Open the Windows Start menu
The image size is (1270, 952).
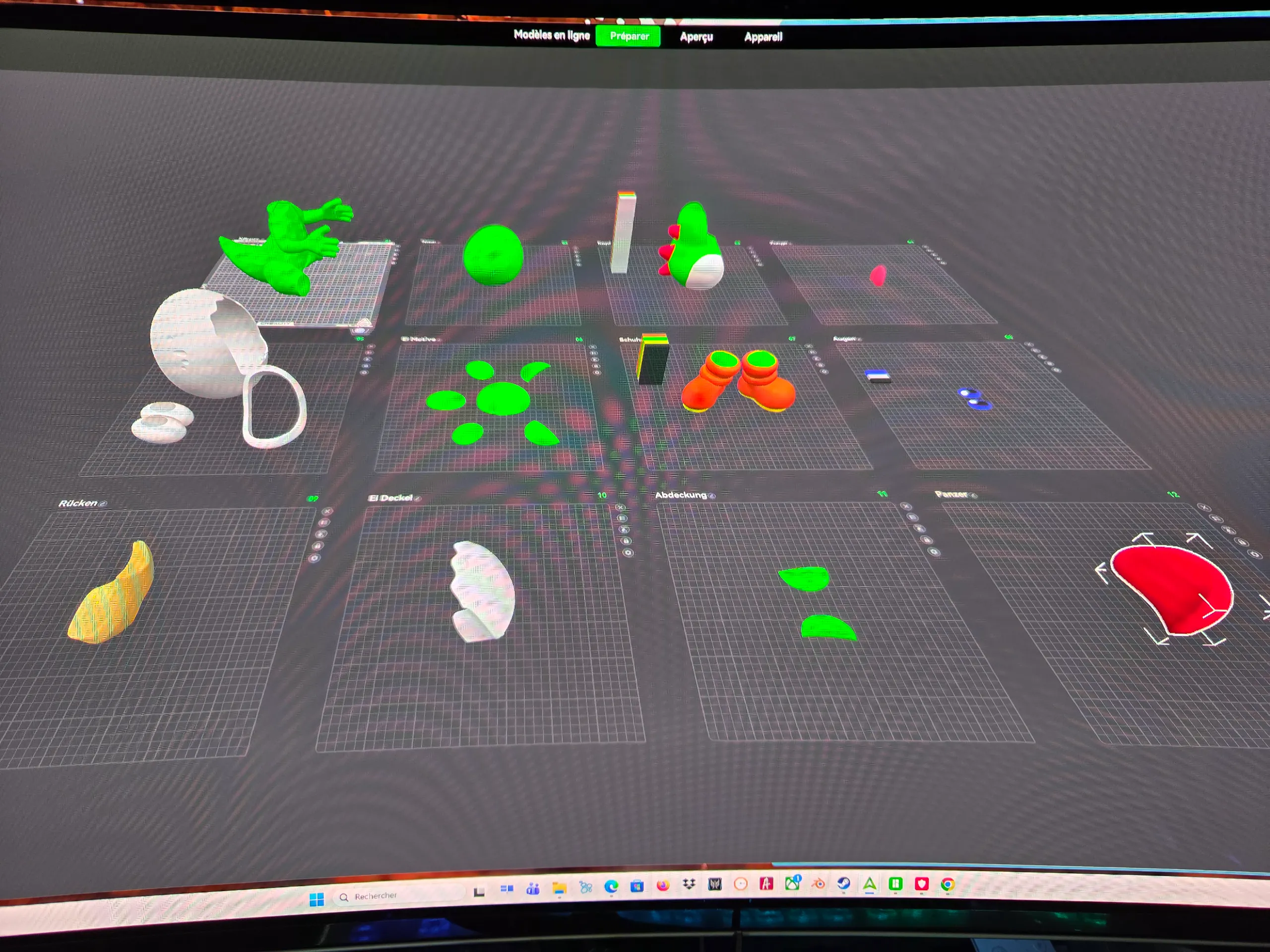[x=317, y=900]
